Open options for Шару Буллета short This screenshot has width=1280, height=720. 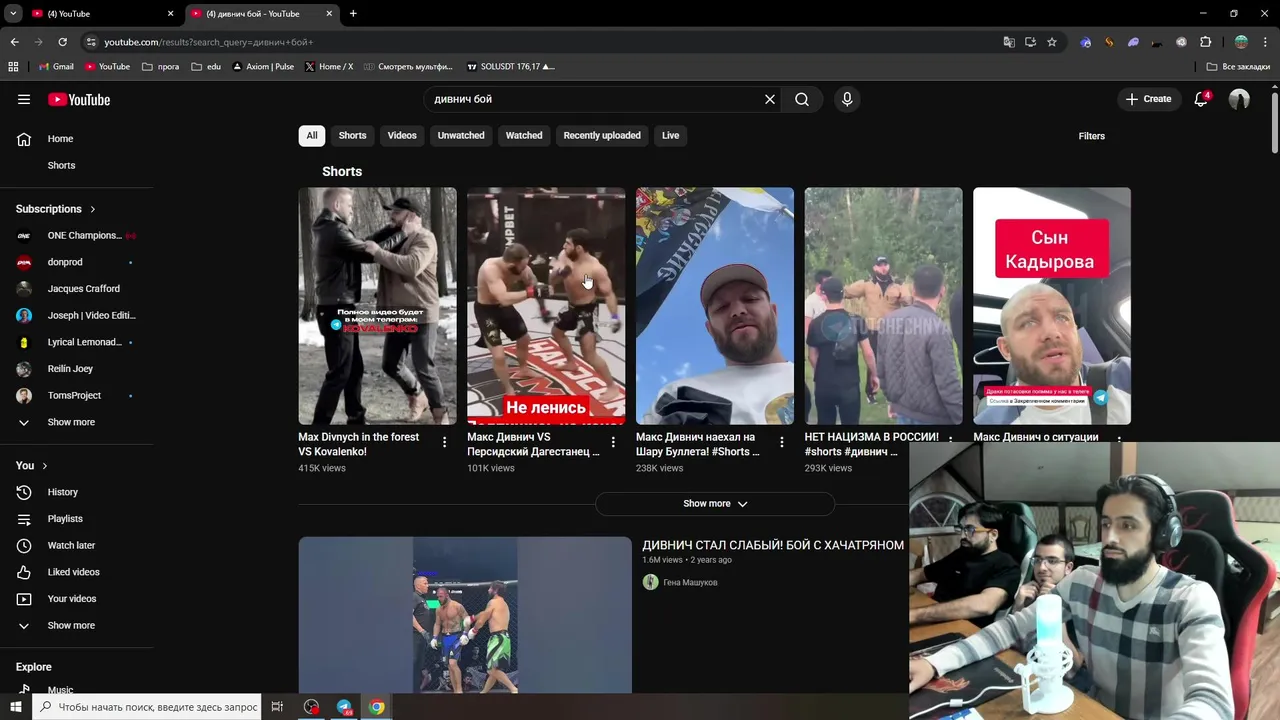[x=782, y=441]
